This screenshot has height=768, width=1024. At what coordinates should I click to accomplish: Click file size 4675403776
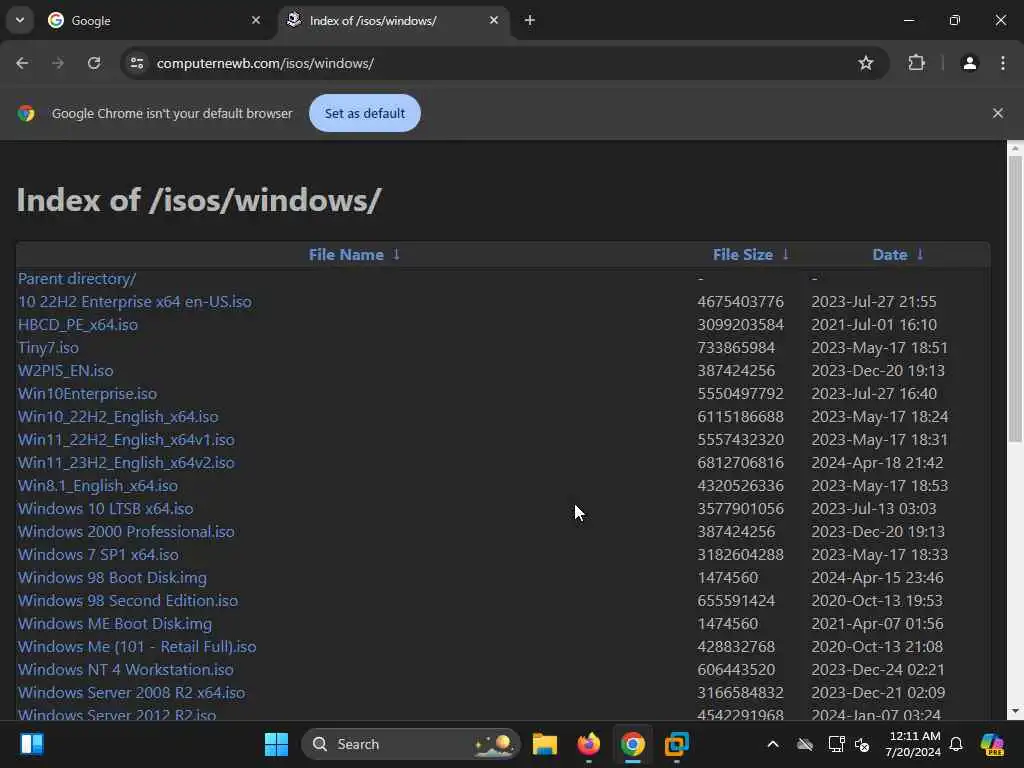coord(740,302)
